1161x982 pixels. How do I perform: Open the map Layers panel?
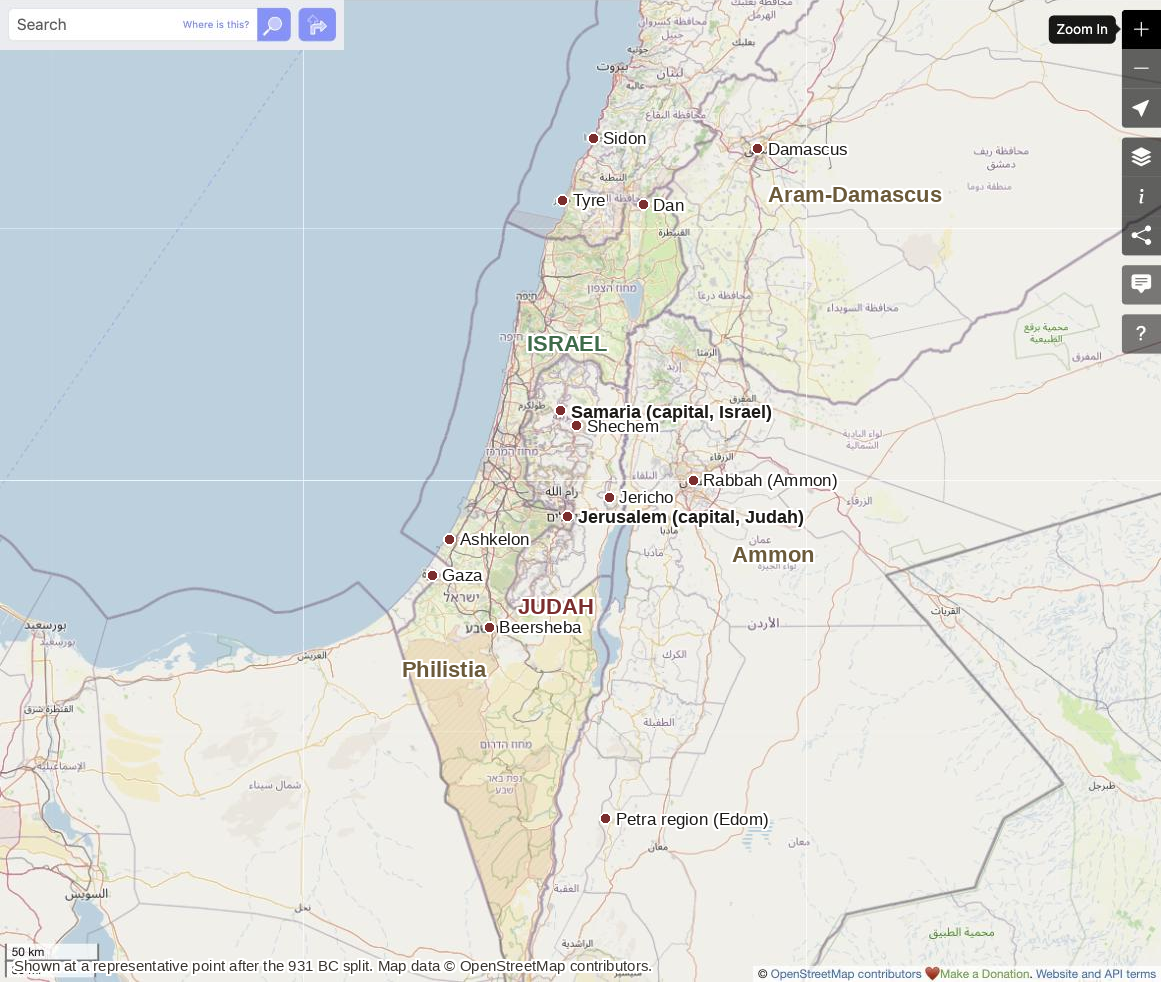(1141, 156)
